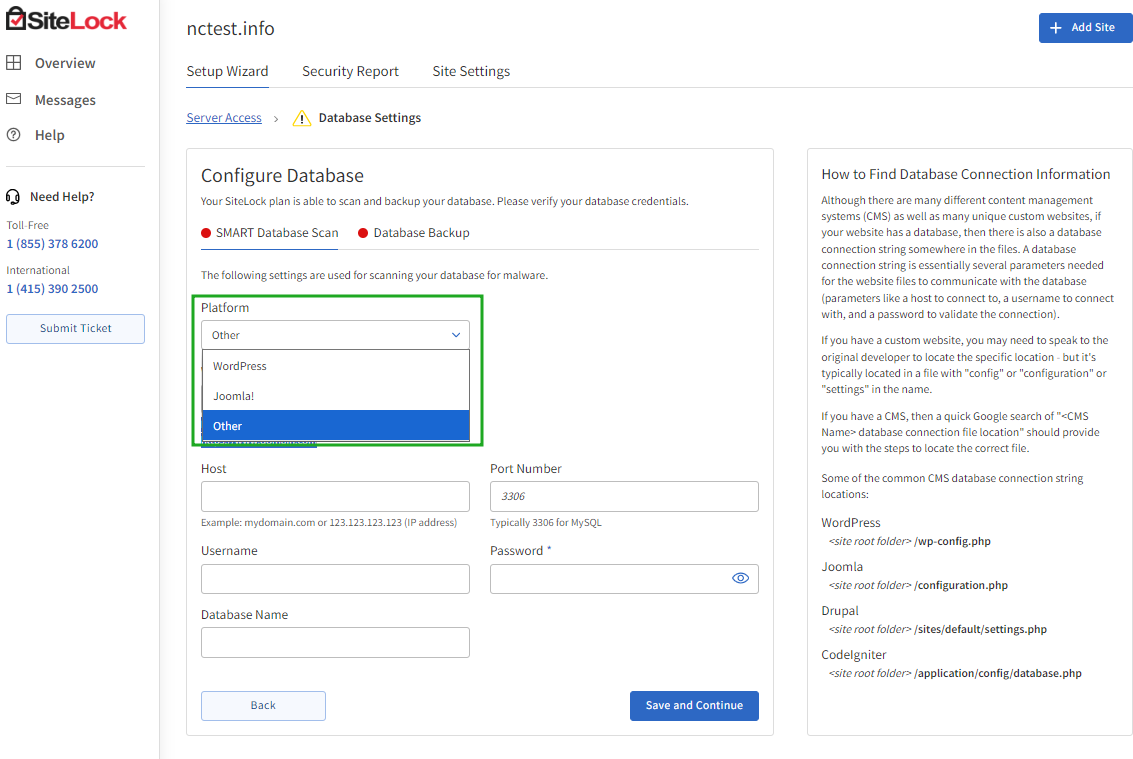Focus the Password input field
The width and height of the screenshot is (1133, 759).
point(624,579)
